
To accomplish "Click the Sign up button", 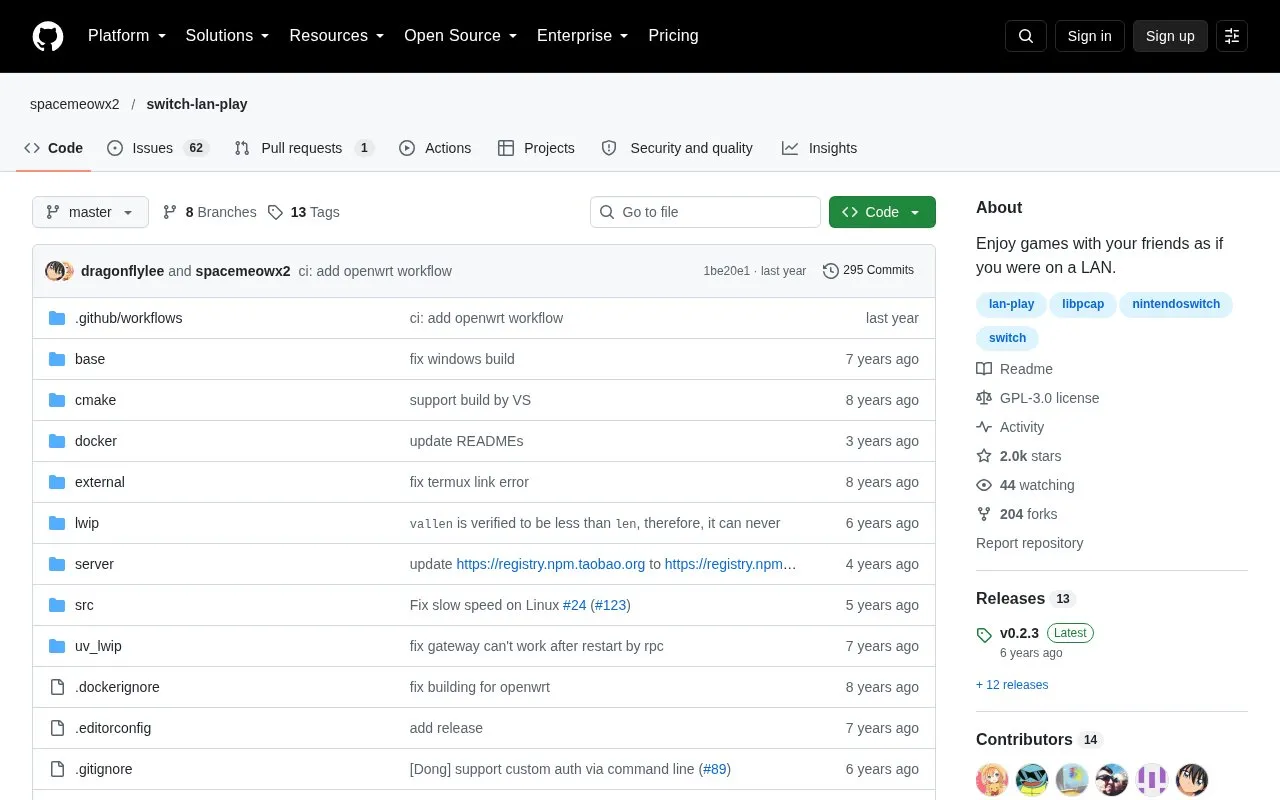I will pyautogui.click(x=1170, y=36).
